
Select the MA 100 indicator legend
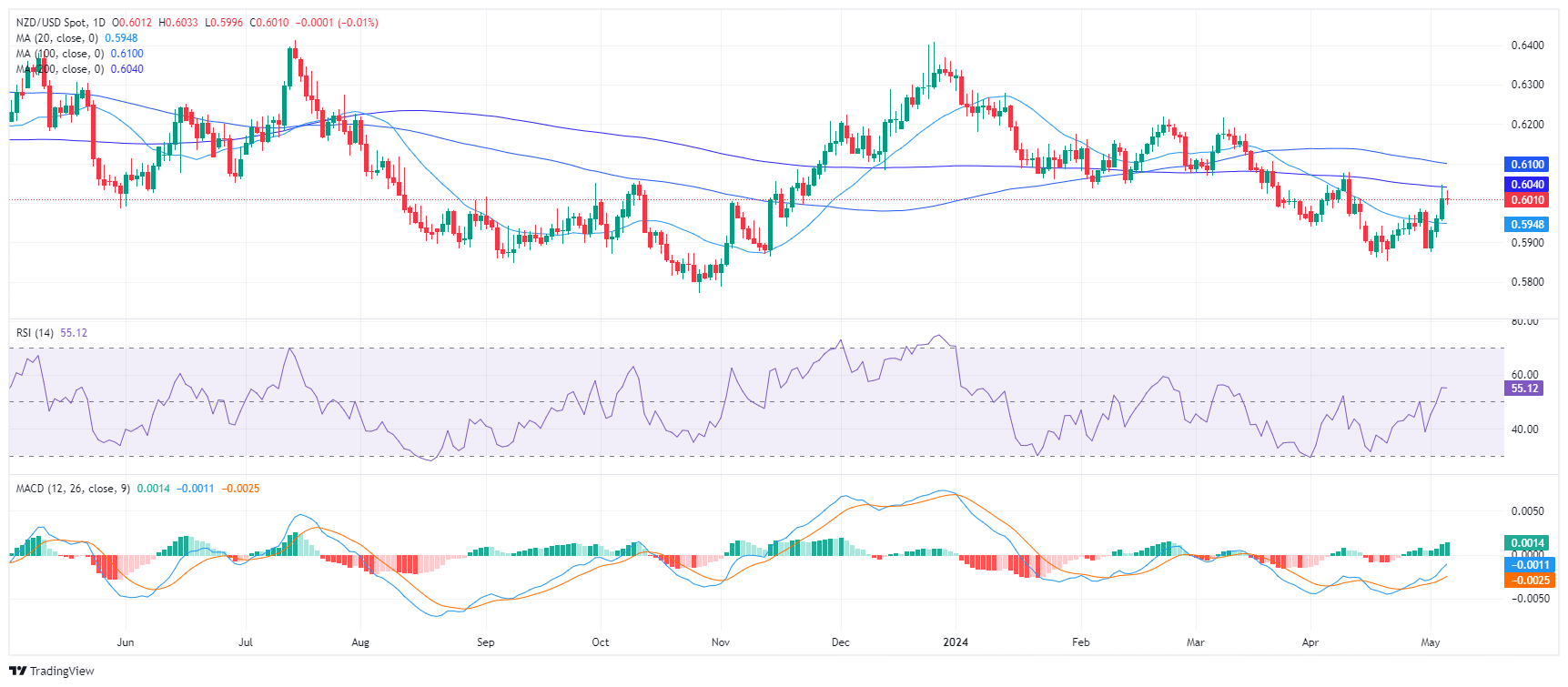60,54
